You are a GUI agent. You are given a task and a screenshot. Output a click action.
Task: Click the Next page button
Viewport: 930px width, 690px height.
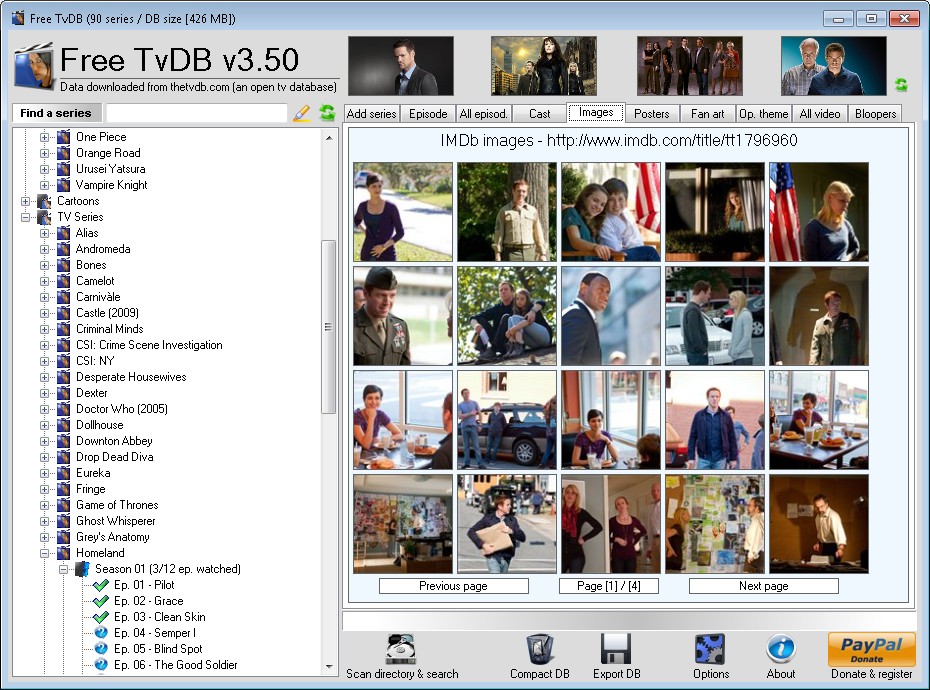[763, 586]
